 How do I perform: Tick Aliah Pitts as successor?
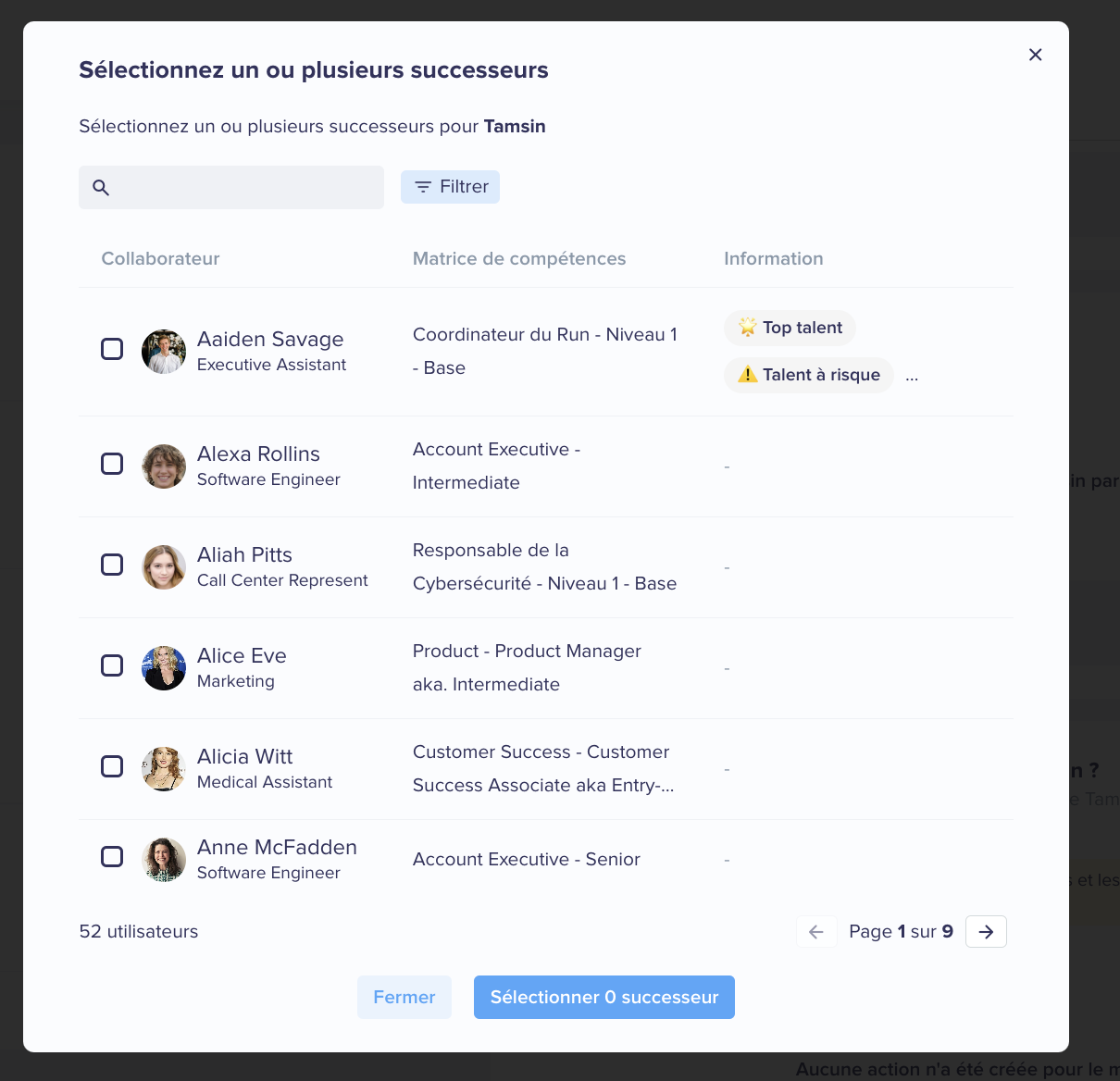click(112, 565)
